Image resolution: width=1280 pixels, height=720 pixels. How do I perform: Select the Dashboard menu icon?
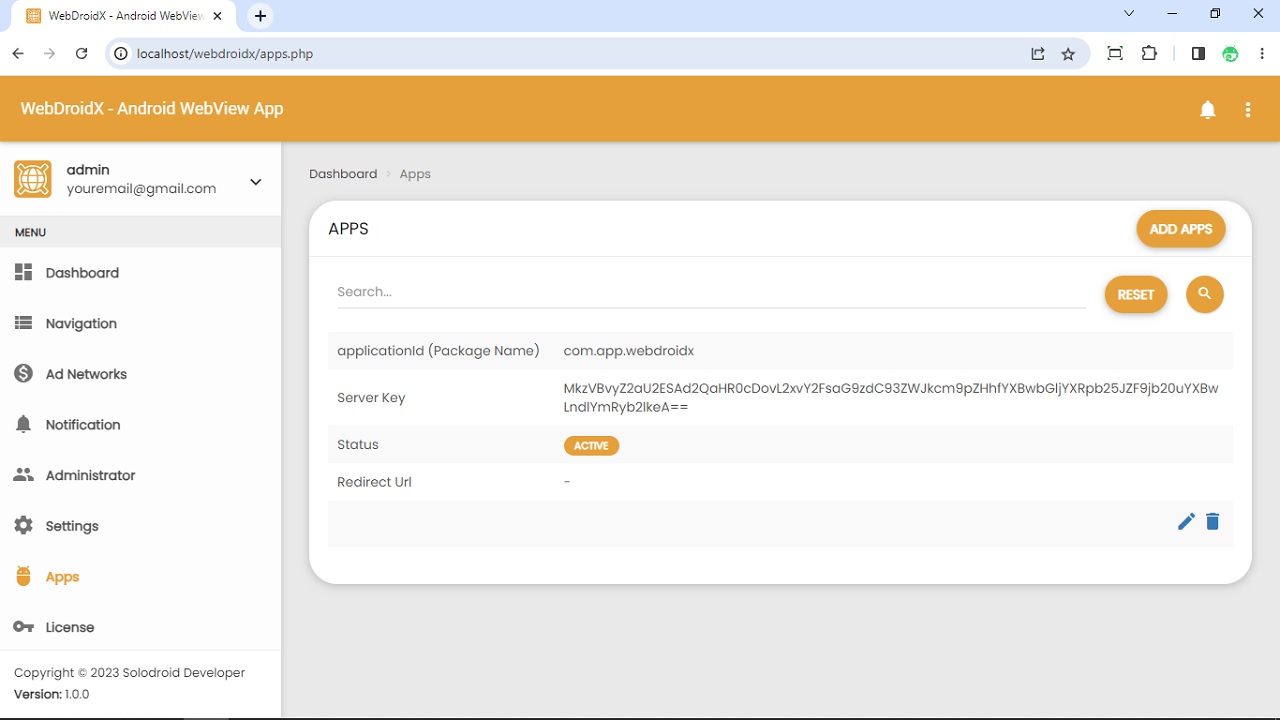23,272
